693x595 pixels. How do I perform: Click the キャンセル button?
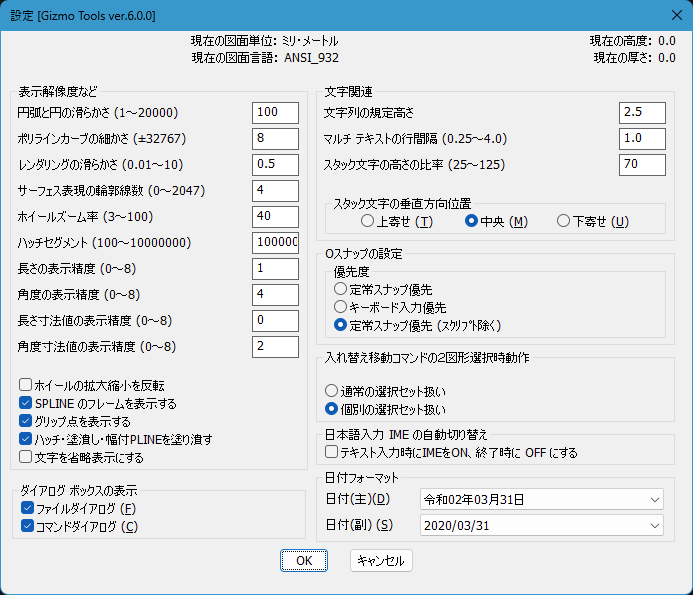(381, 561)
